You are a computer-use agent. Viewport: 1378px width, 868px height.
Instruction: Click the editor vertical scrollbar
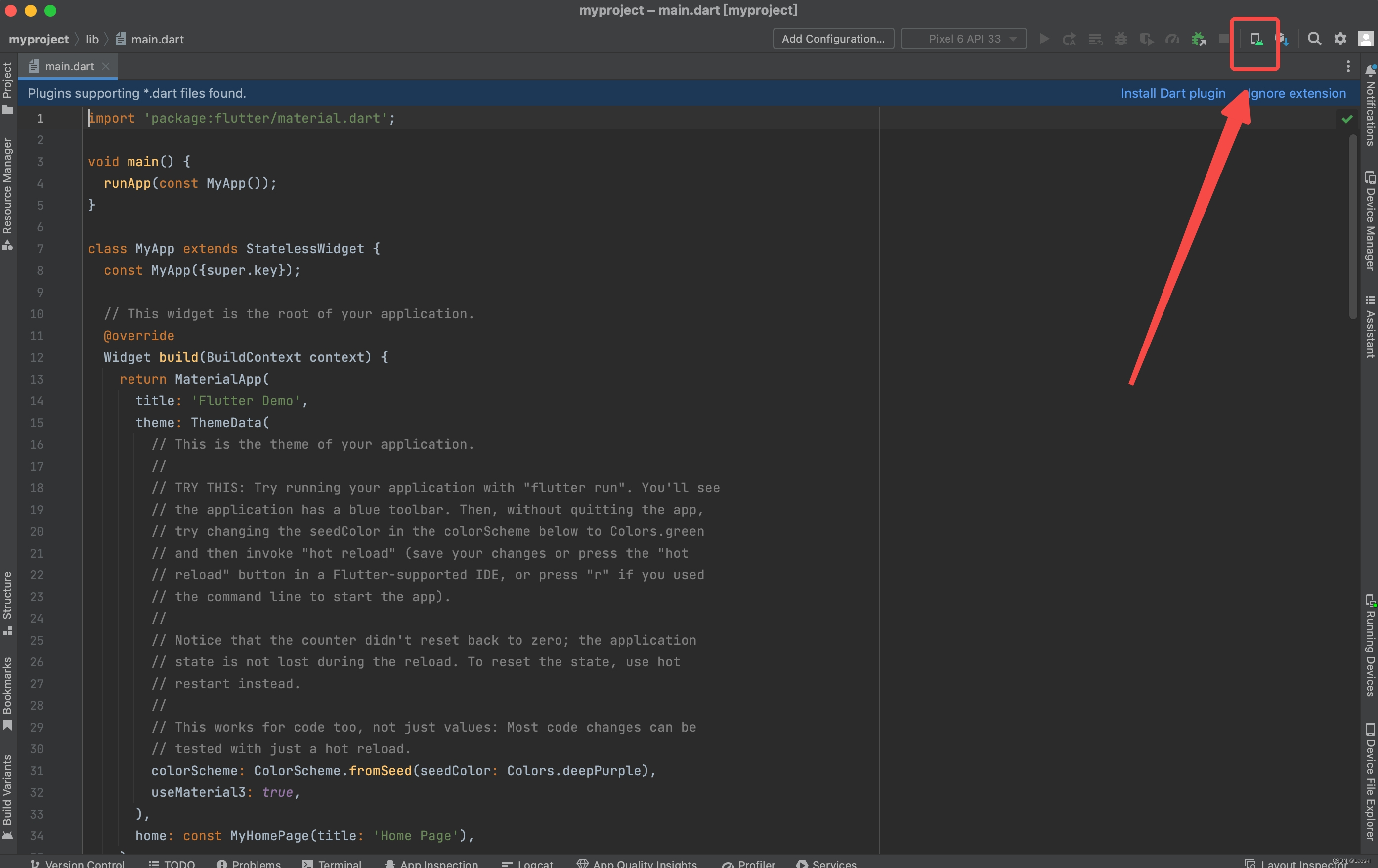(1352, 226)
